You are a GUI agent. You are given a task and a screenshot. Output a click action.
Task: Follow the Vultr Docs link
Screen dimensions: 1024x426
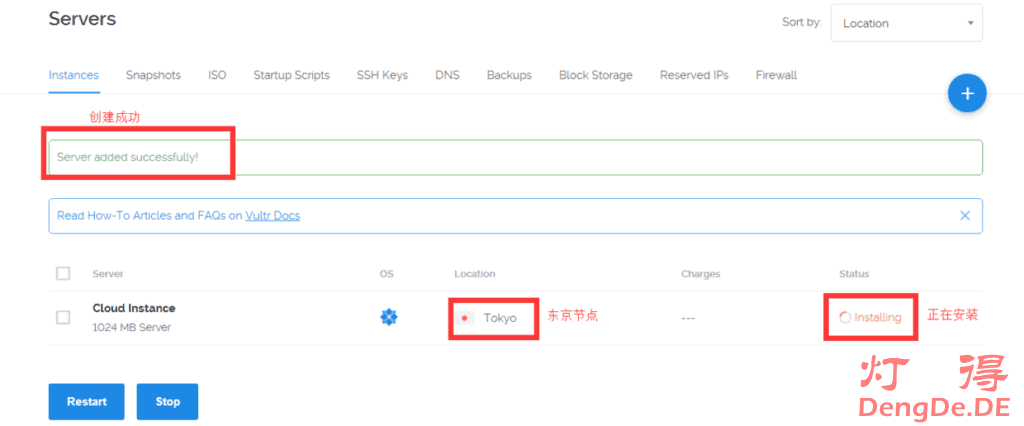[272, 215]
